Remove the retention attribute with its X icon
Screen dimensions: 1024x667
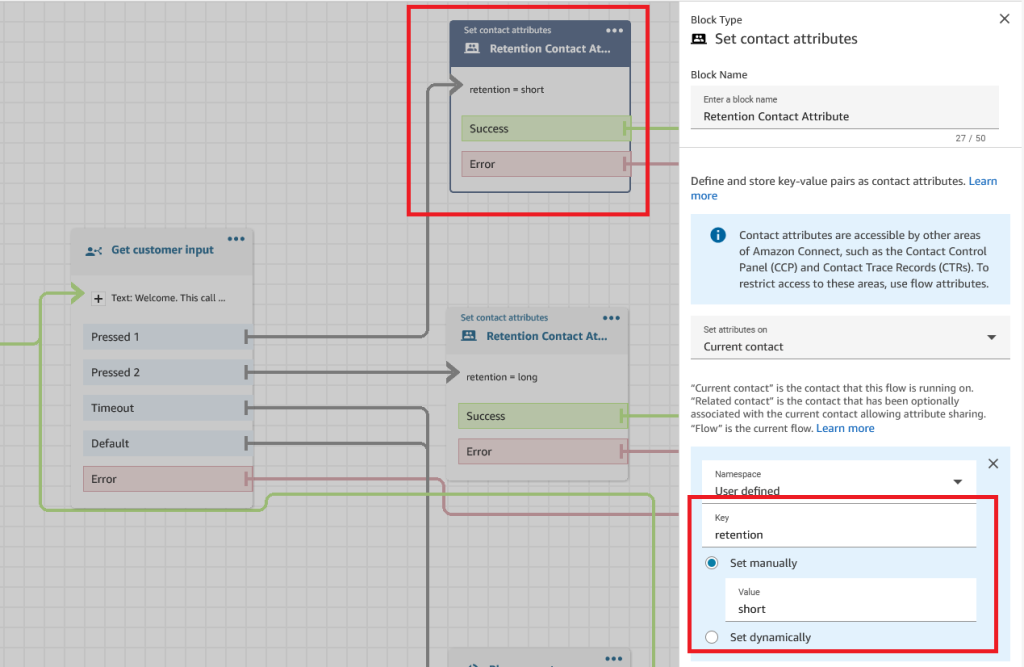point(993,464)
